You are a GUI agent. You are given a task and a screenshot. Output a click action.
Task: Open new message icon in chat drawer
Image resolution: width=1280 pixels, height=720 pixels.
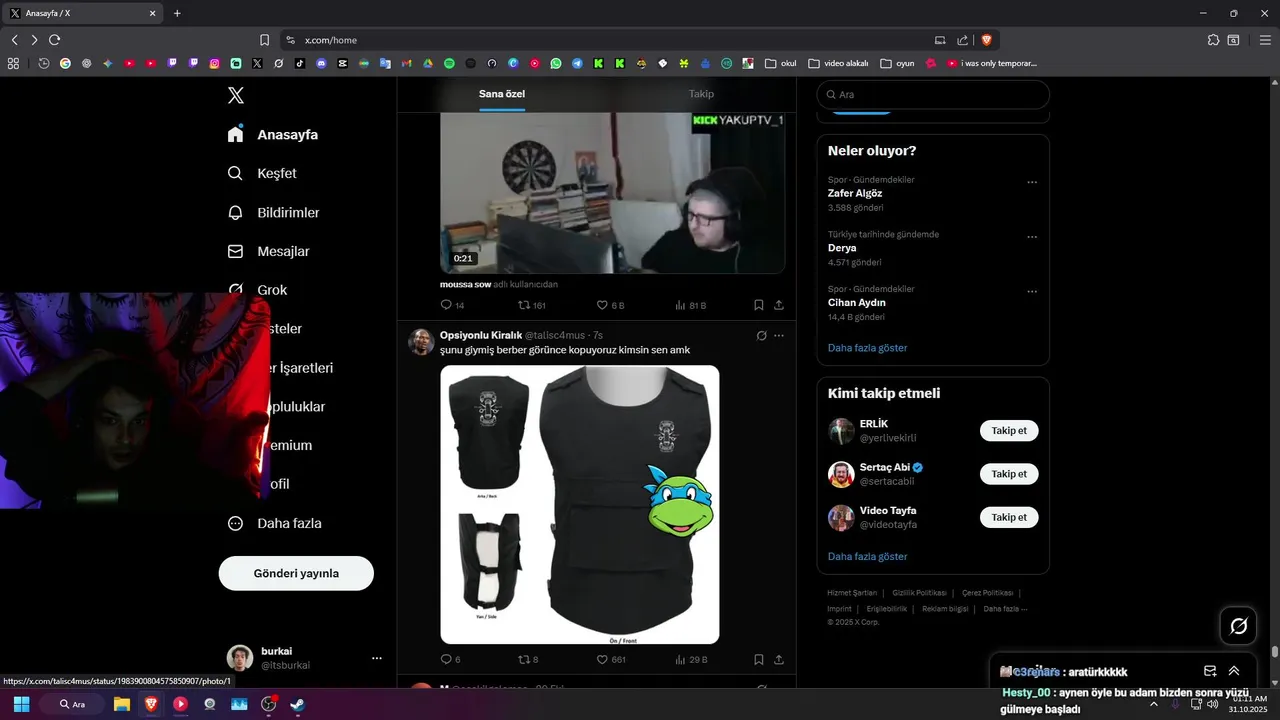(1210, 671)
